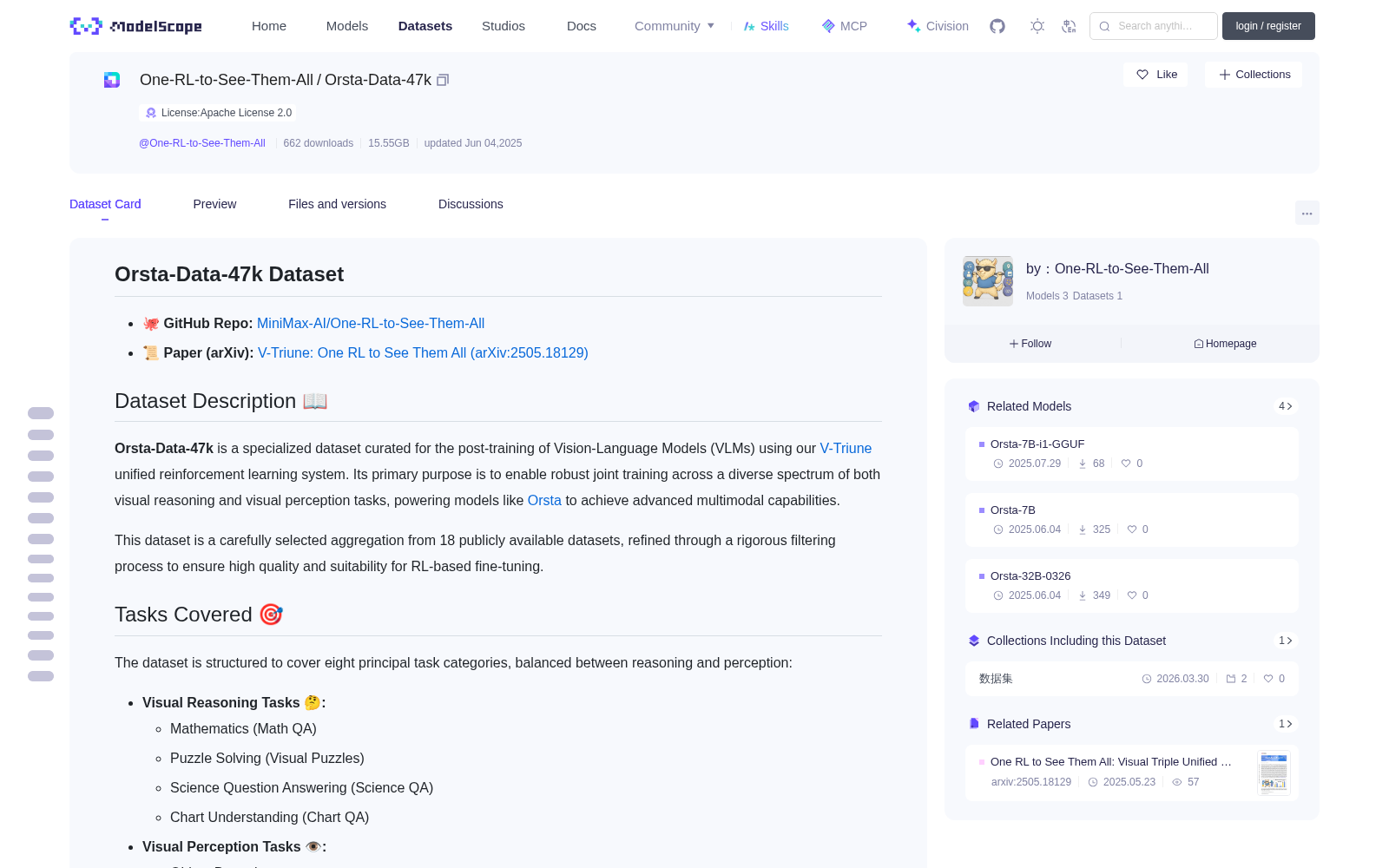The height and width of the screenshot is (868, 1389).
Task: Open the Docs menu item
Action: click(x=582, y=26)
